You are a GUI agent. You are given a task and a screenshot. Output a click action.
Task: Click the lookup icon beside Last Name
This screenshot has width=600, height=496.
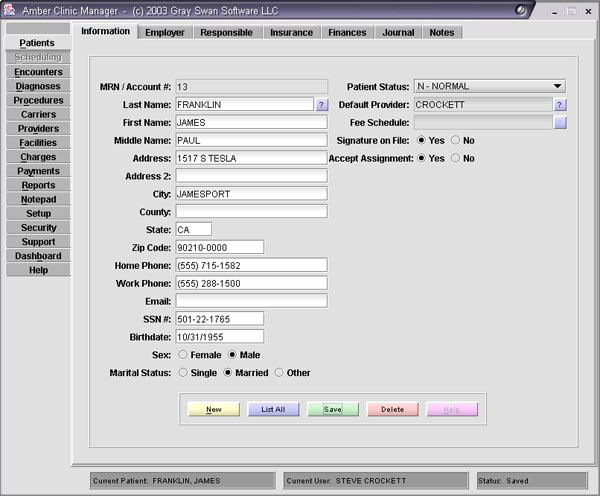322,104
